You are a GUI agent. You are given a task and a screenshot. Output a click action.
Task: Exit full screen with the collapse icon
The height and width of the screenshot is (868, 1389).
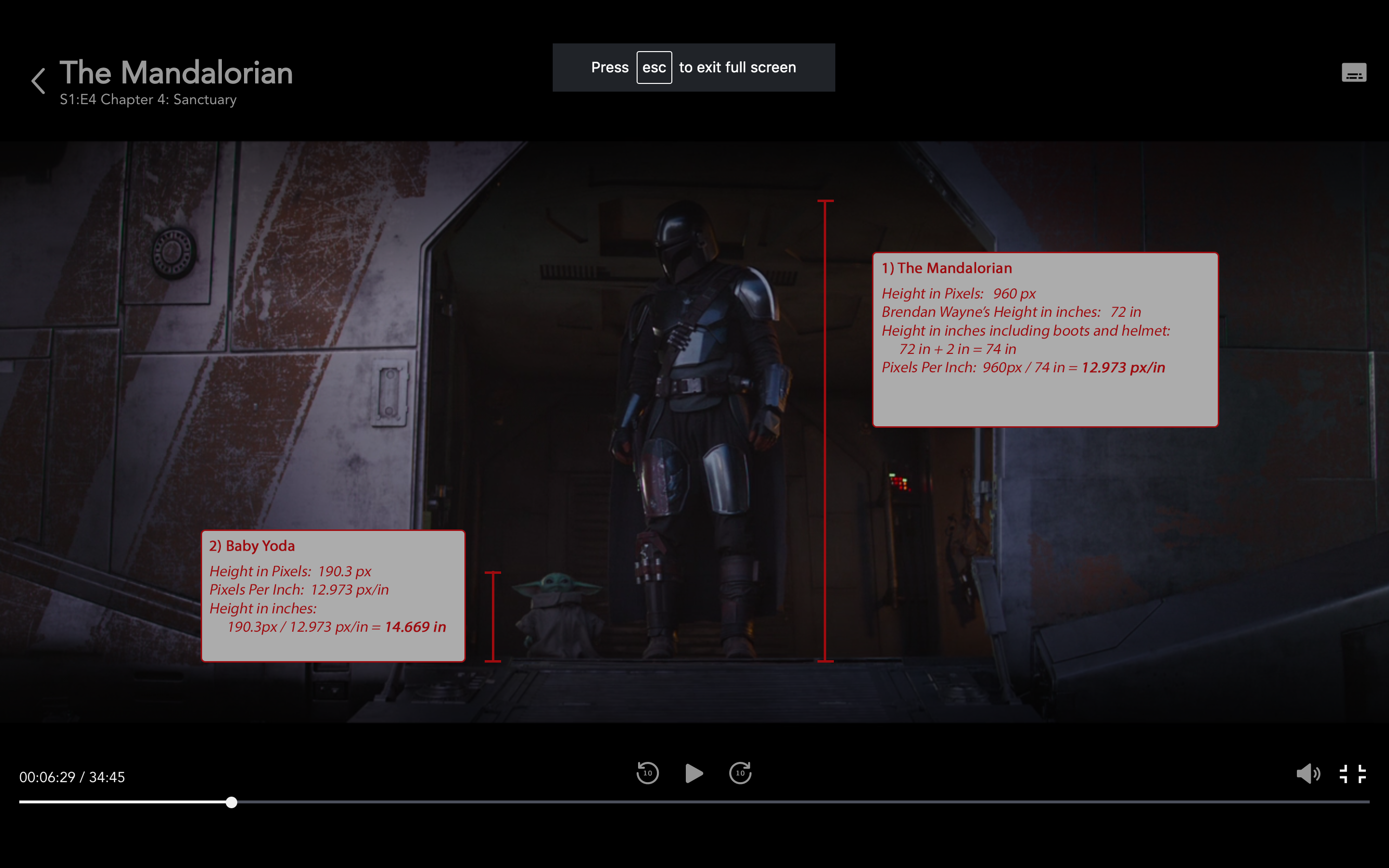[x=1352, y=774]
